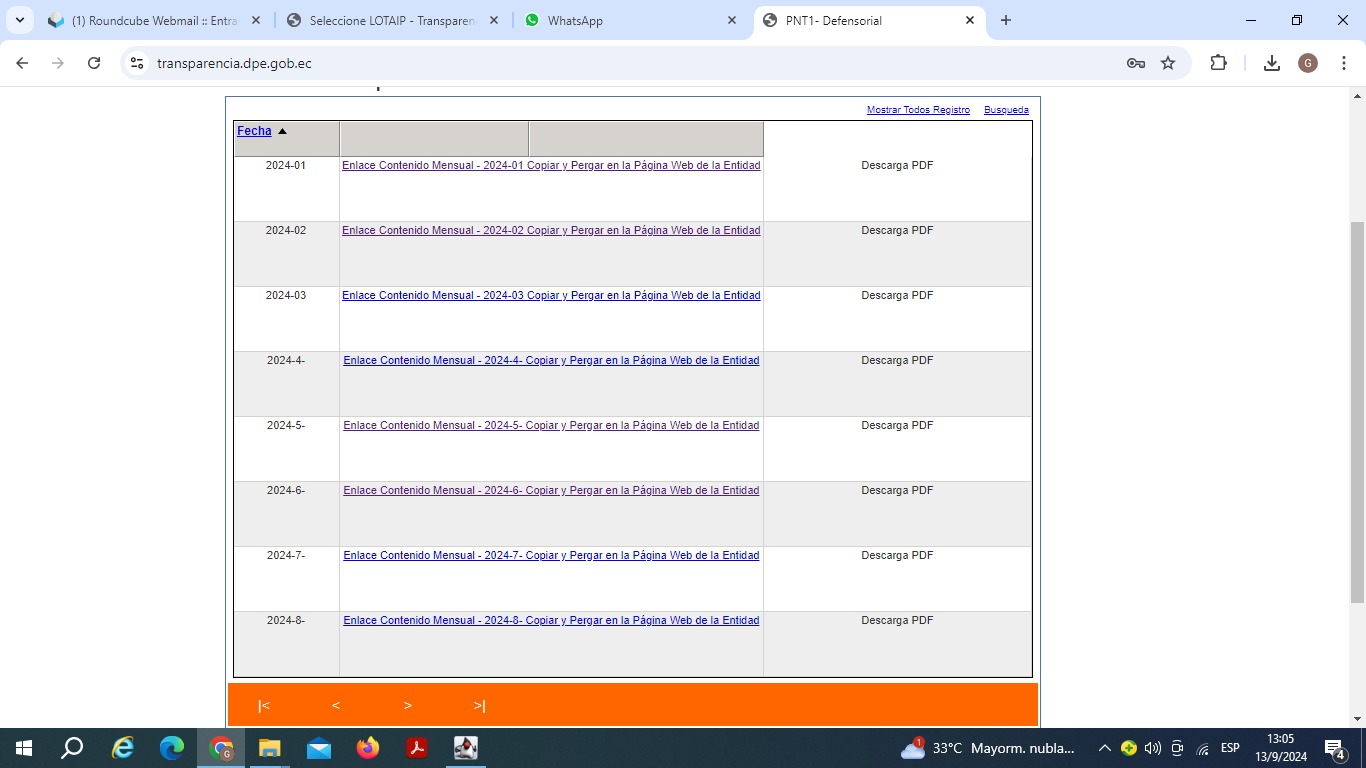Show hidden system tray icons
The height and width of the screenshot is (768, 1366).
point(1104,748)
